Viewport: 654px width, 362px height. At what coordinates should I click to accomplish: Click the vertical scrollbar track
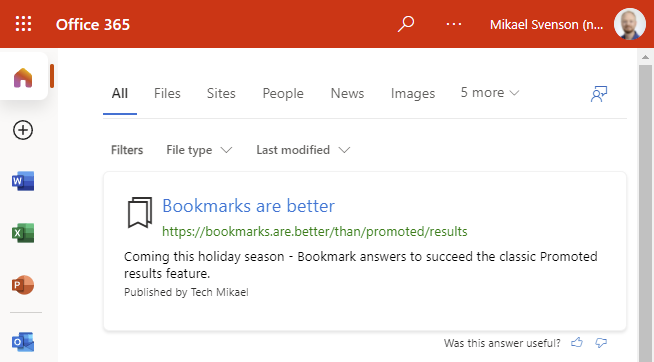point(645,213)
